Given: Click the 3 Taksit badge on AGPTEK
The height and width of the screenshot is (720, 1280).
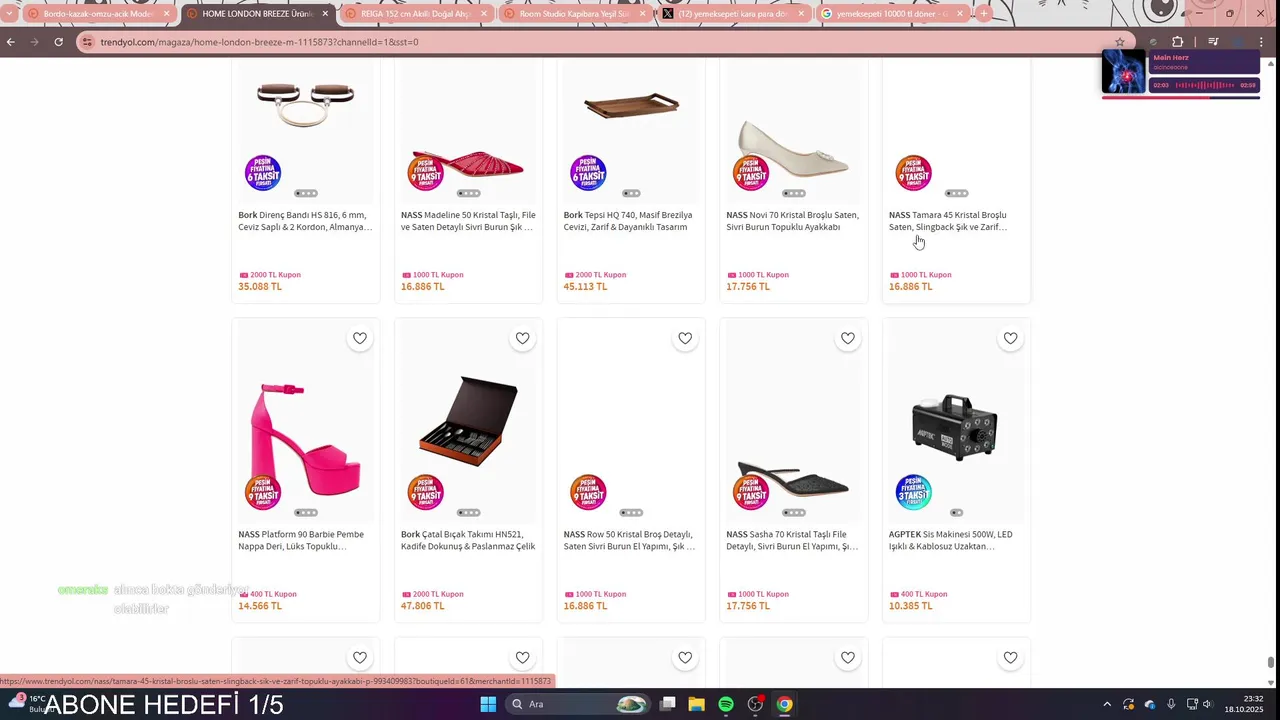Looking at the screenshot, I should click(x=913, y=492).
